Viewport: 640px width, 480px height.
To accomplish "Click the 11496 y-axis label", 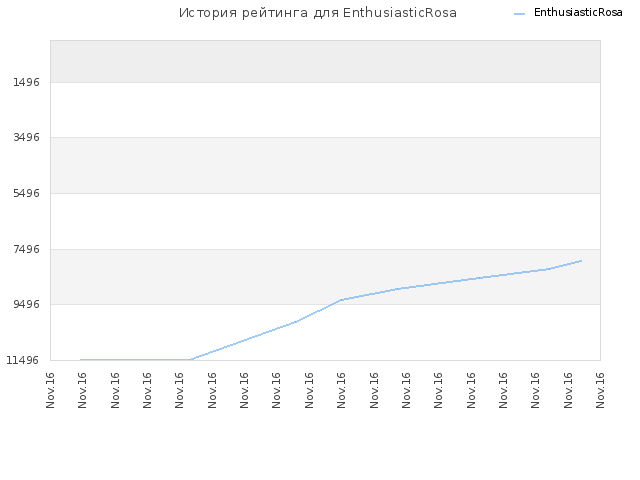I will coord(23,360).
